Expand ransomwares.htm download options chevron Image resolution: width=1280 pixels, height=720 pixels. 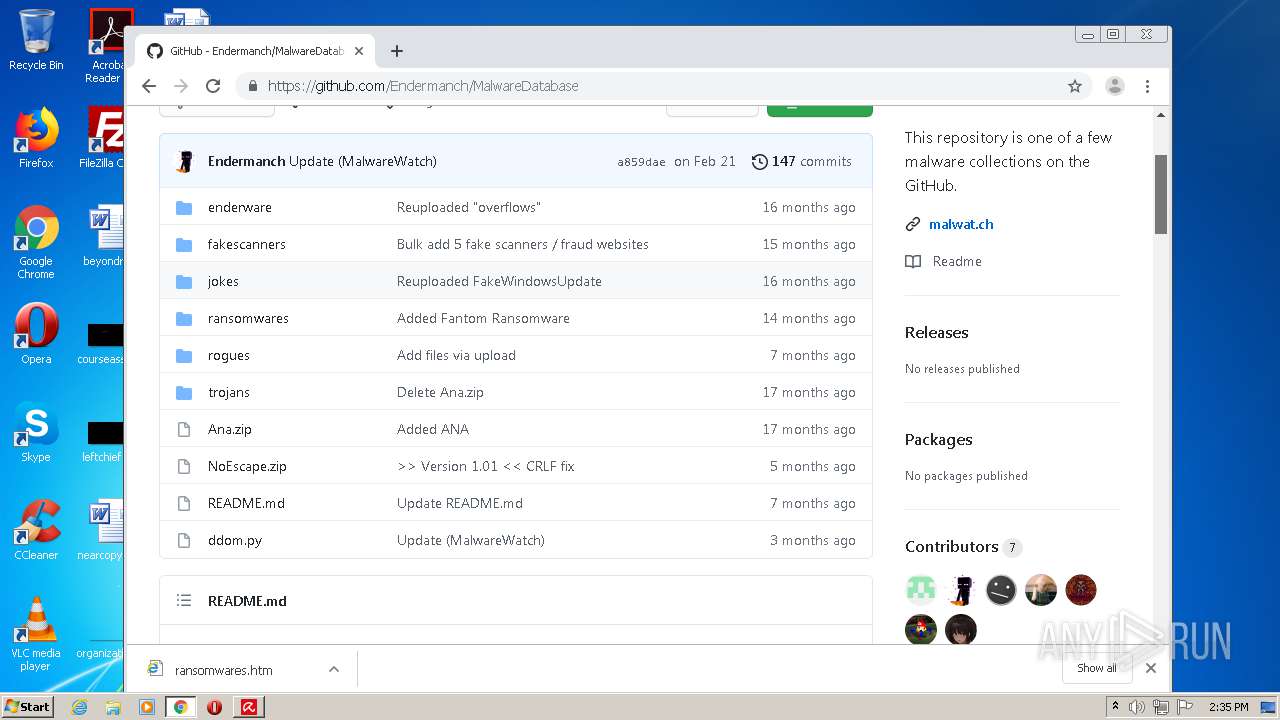pos(334,670)
